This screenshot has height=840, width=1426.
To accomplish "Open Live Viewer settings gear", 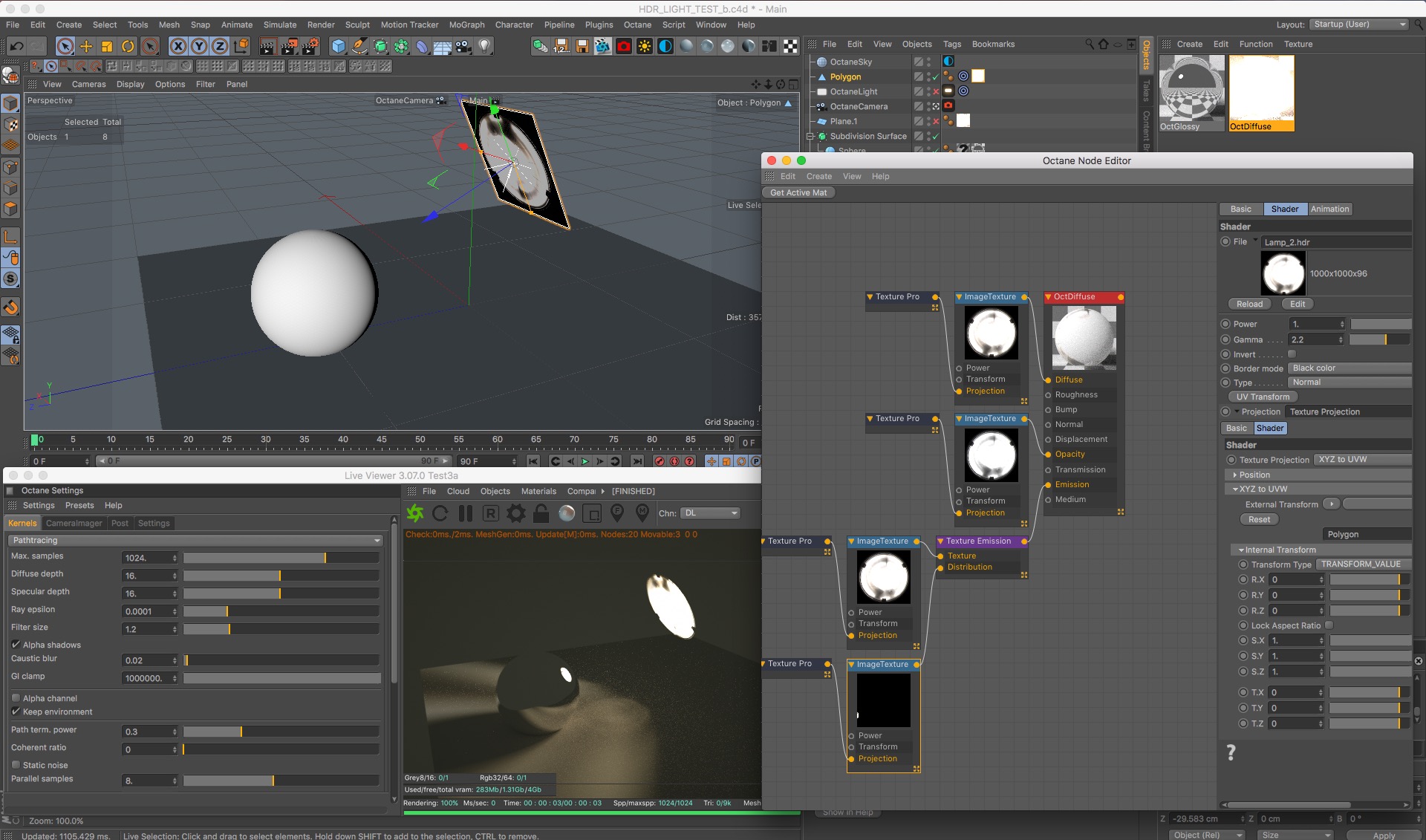I will click(x=515, y=513).
